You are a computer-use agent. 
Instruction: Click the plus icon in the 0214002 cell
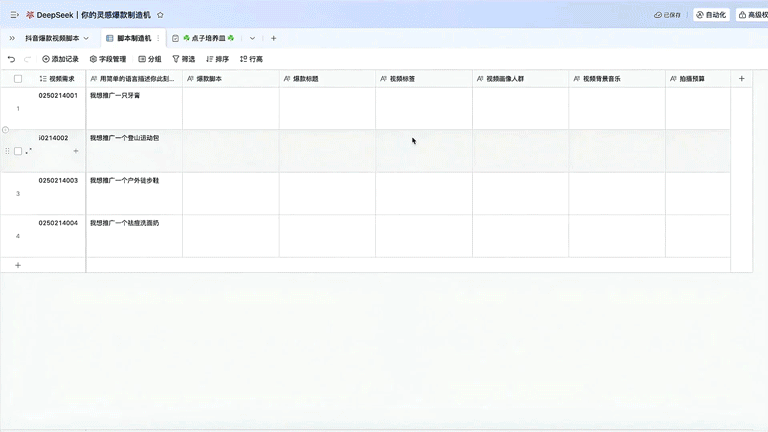[75, 151]
